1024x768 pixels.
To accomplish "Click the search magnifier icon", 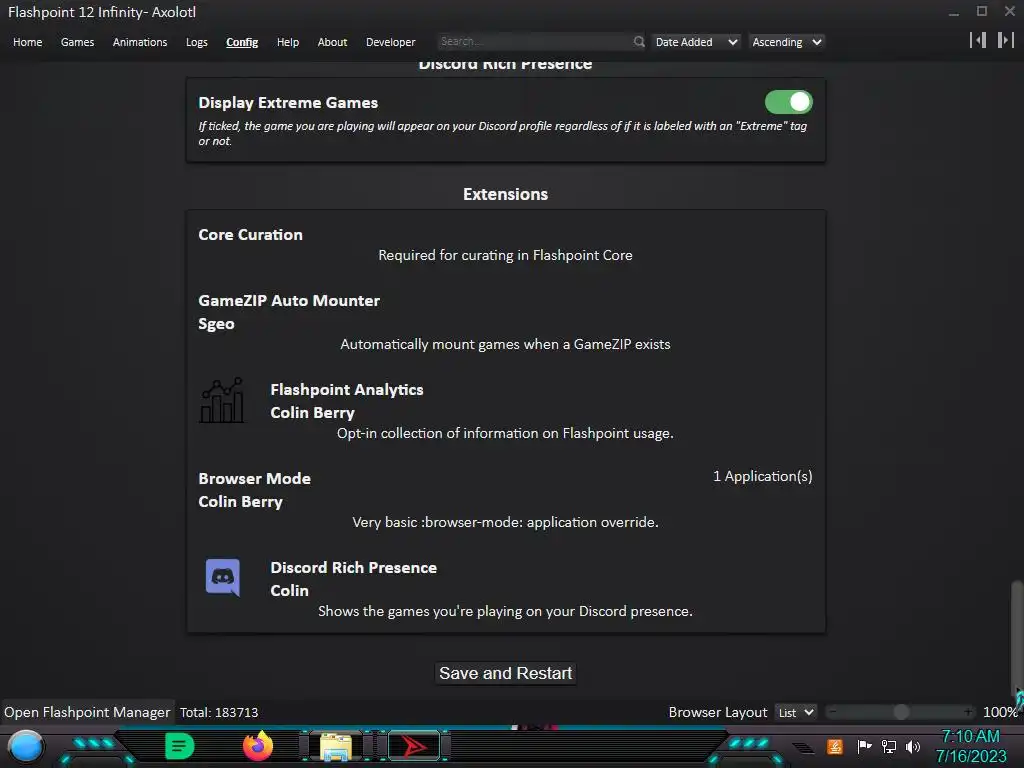I will 639,42.
